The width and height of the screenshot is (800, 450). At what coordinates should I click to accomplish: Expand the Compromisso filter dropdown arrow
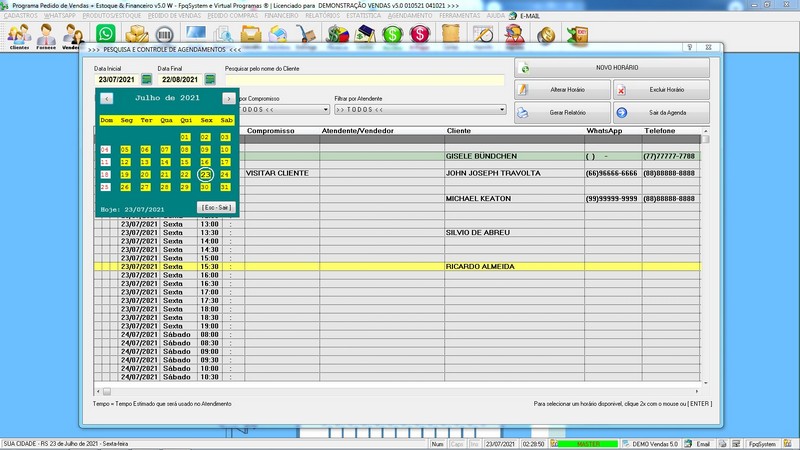pyautogui.click(x=326, y=110)
